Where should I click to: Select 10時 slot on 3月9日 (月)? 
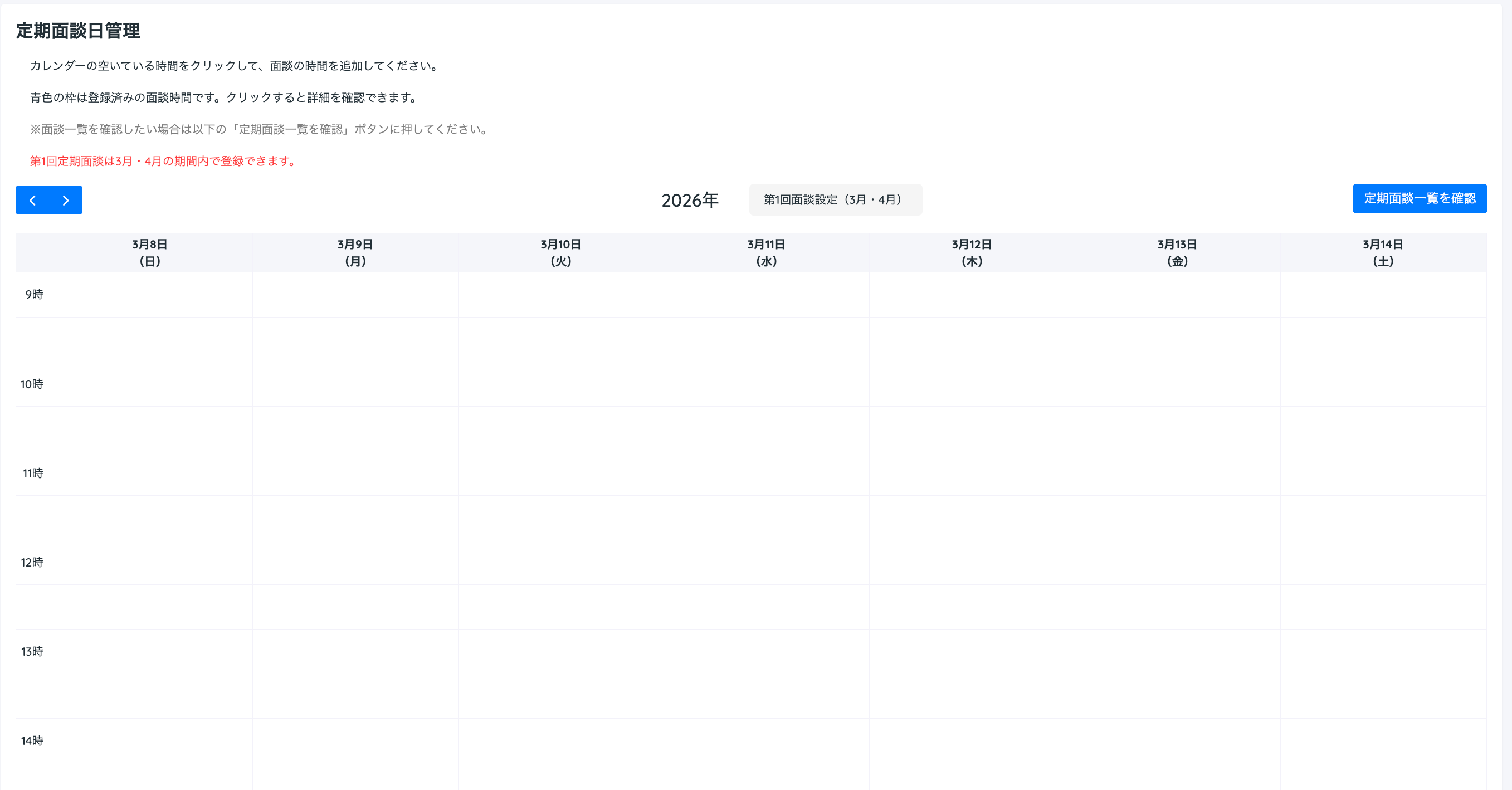pyautogui.click(x=355, y=384)
